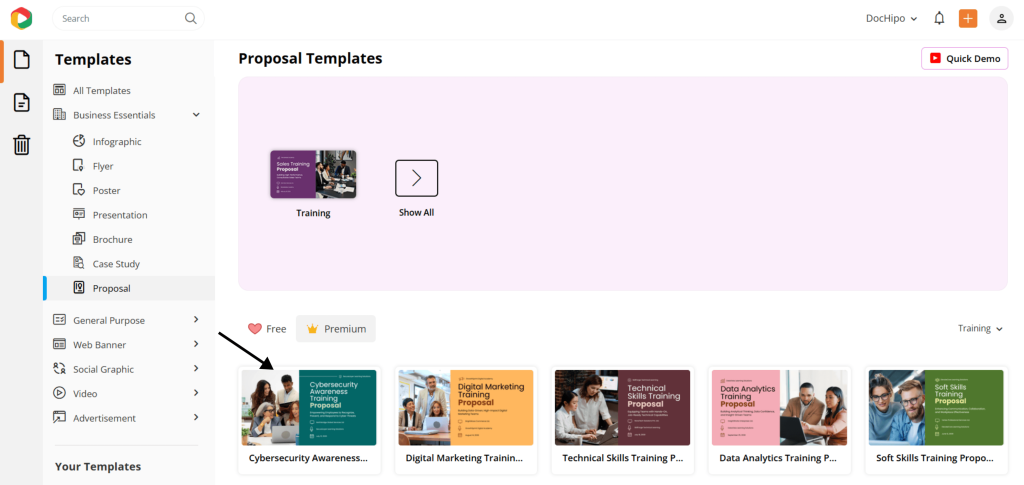This screenshot has height=485, width=1024.
Task: Click the Web Banner icon
Action: 59,344
